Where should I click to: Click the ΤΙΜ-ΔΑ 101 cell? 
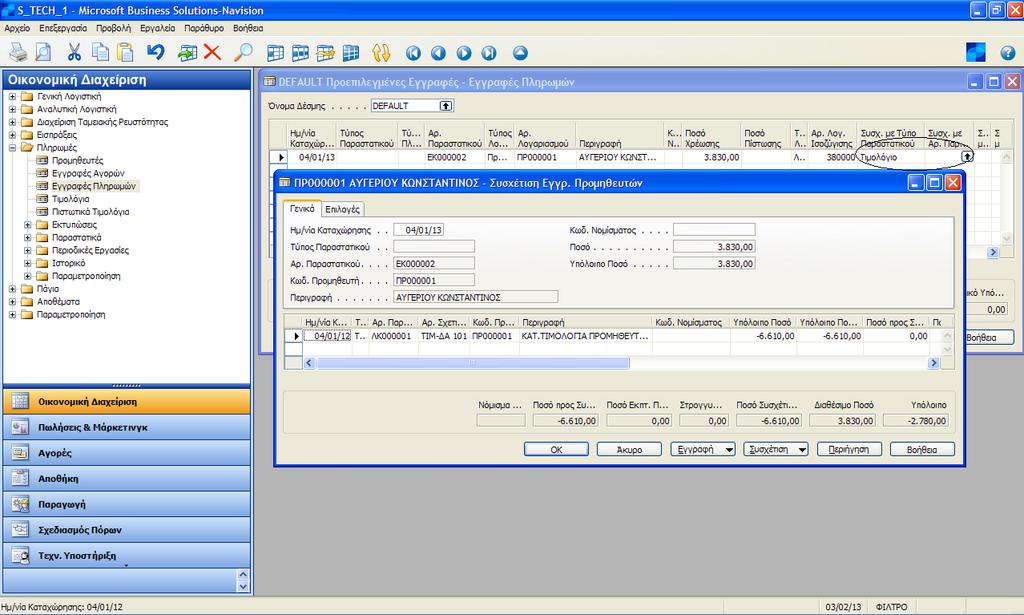click(443, 336)
